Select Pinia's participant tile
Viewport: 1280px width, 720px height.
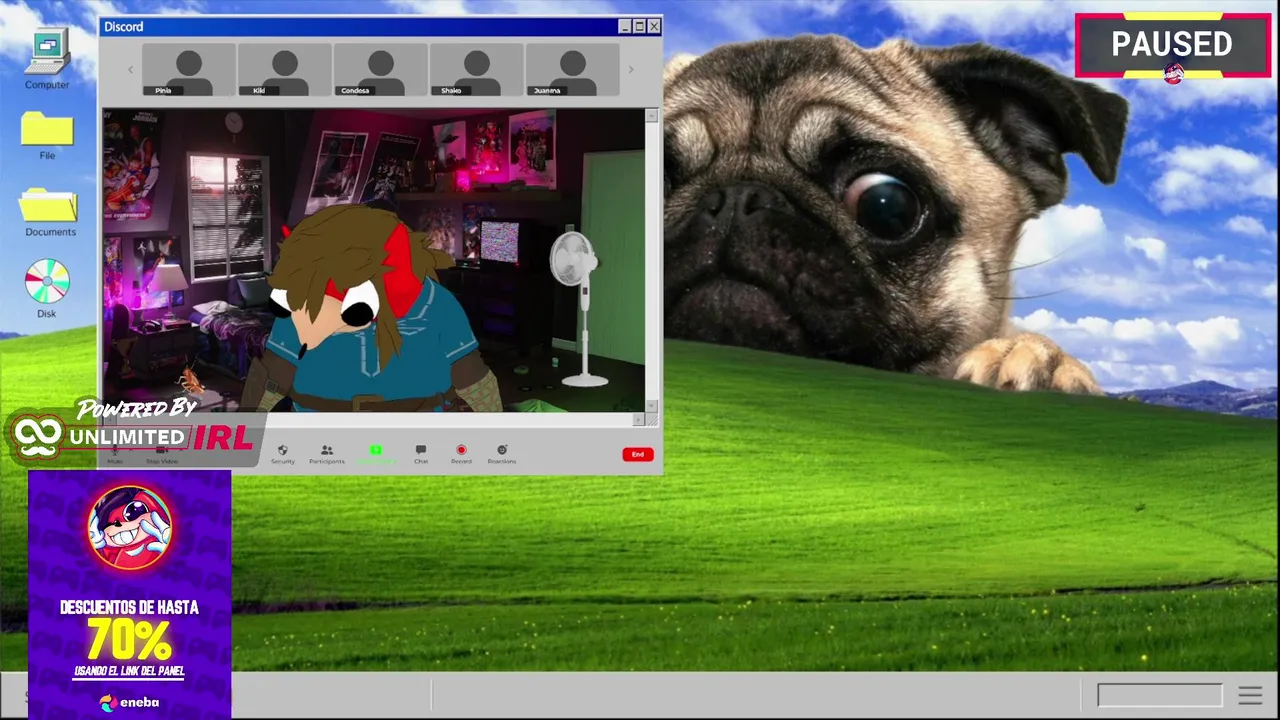(189, 70)
